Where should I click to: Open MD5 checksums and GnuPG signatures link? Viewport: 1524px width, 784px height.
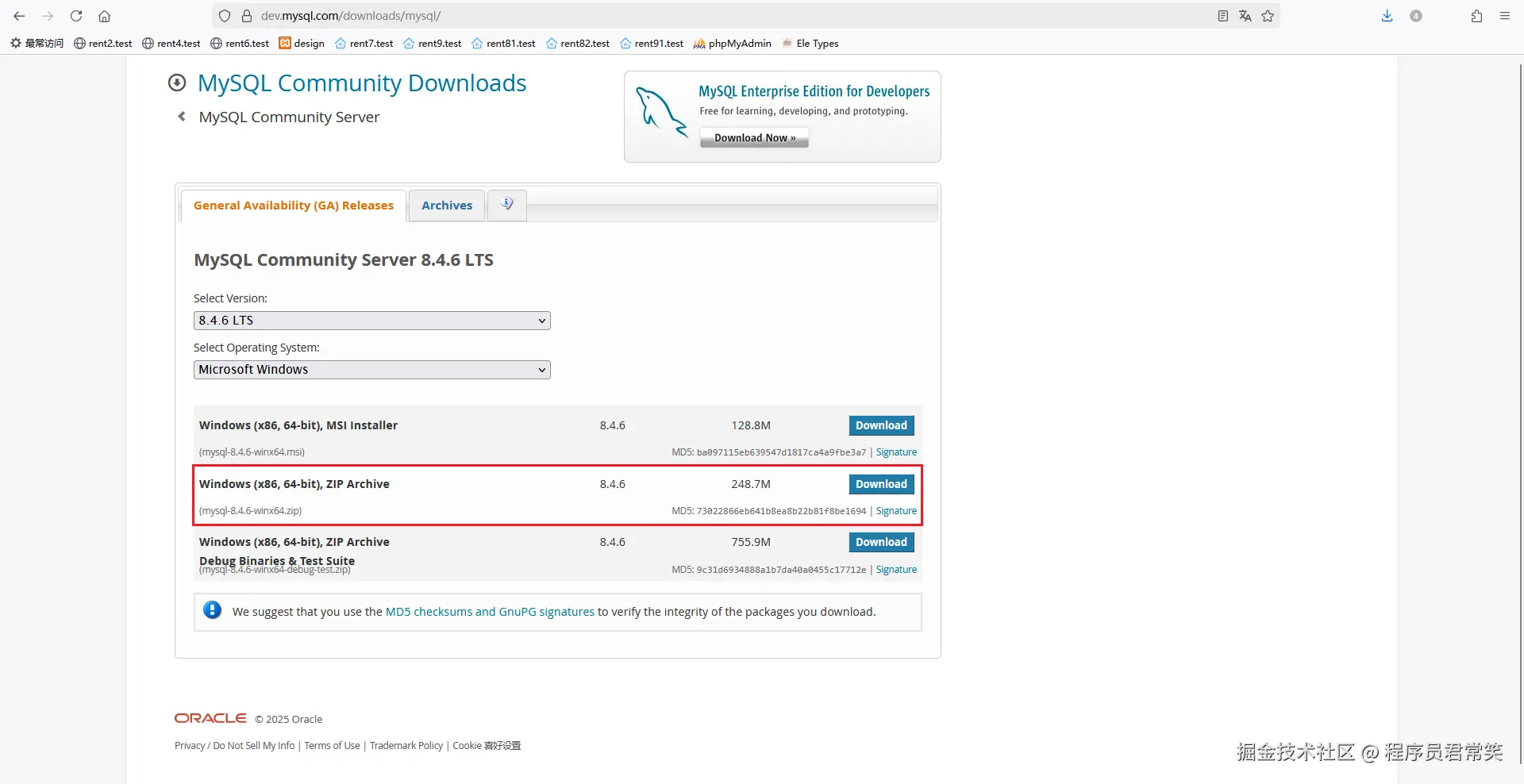(x=490, y=612)
